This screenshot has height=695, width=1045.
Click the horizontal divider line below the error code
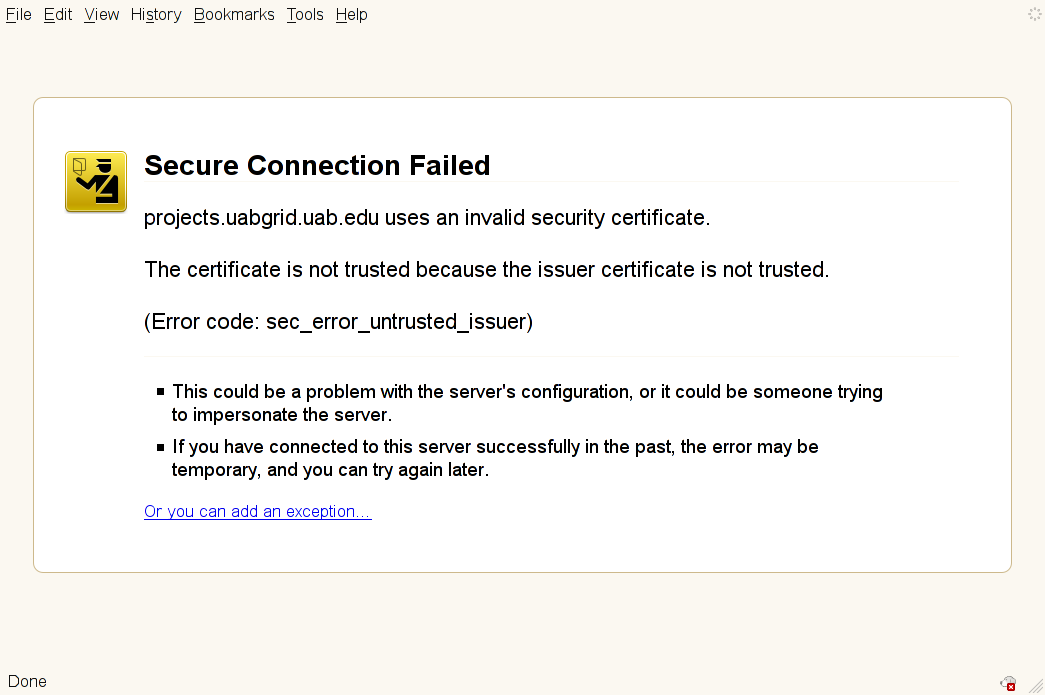point(551,356)
